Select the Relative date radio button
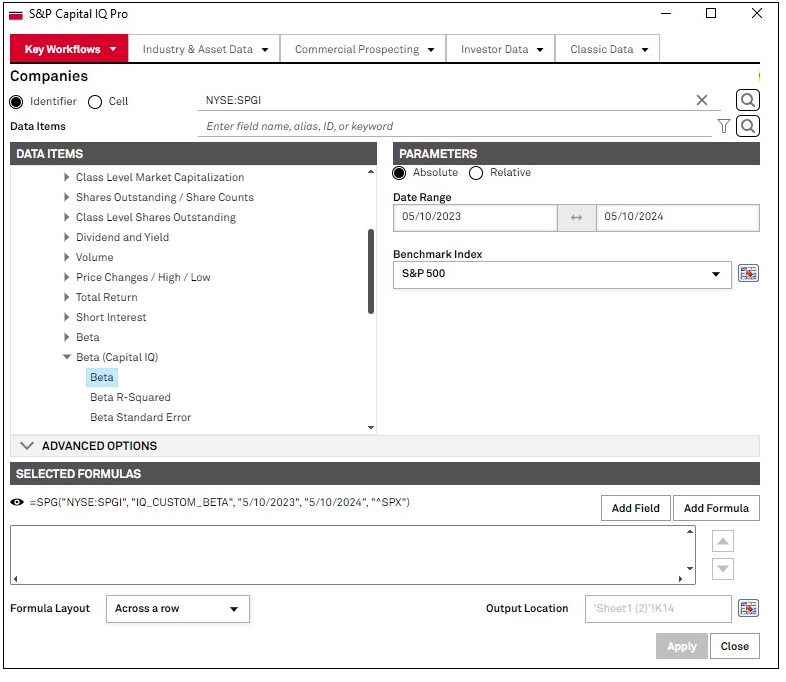Screen dimensions: 786x682 (x=476, y=173)
